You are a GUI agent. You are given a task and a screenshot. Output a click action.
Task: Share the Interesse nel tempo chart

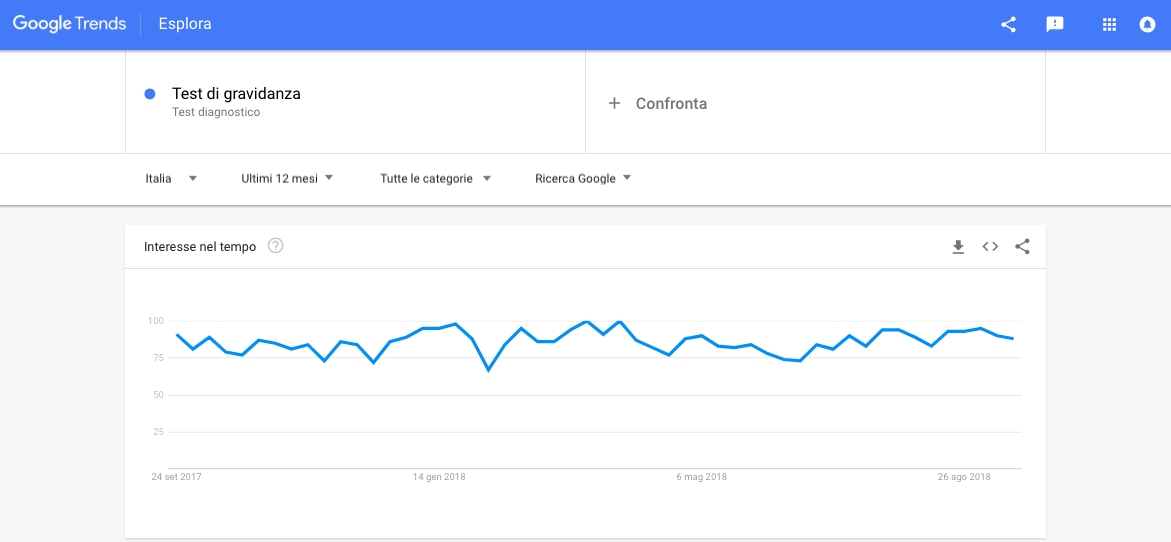(x=1022, y=246)
